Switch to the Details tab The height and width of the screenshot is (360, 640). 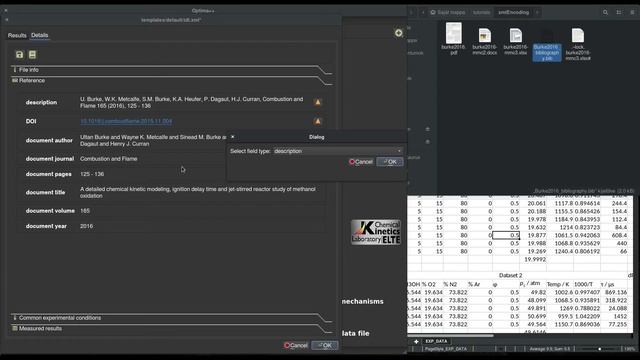point(40,36)
